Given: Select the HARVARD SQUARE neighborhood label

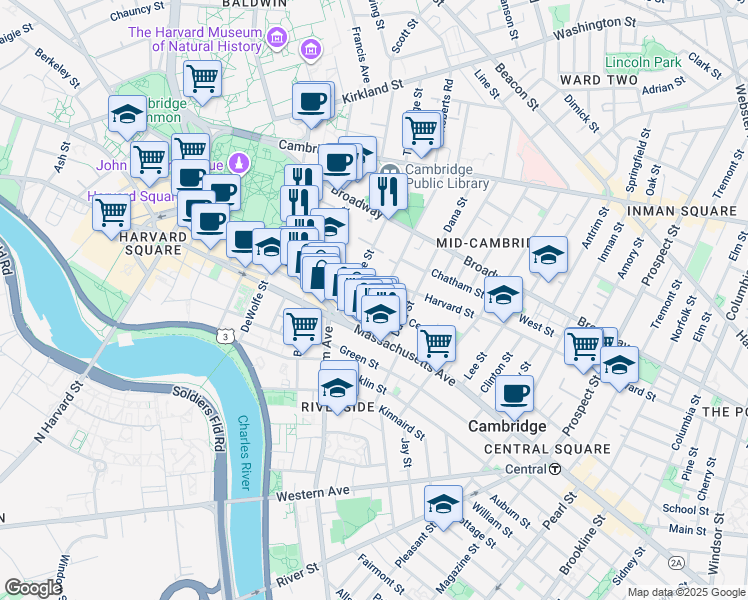Looking at the screenshot, I should [x=153, y=243].
